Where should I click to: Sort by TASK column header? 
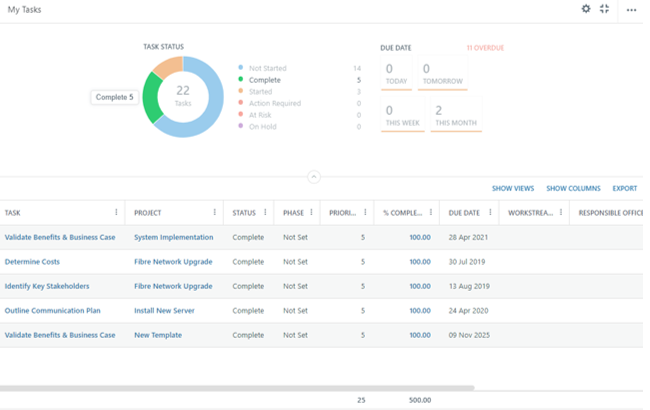pos(12,213)
